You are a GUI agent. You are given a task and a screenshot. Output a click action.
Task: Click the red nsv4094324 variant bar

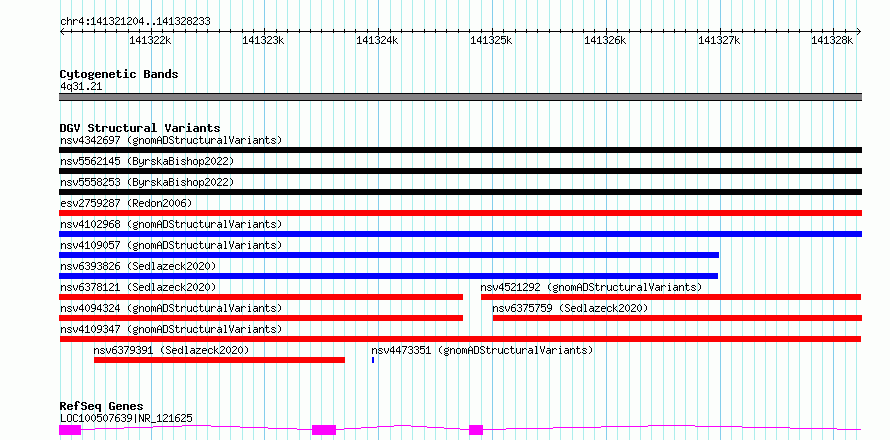[x=261, y=318]
